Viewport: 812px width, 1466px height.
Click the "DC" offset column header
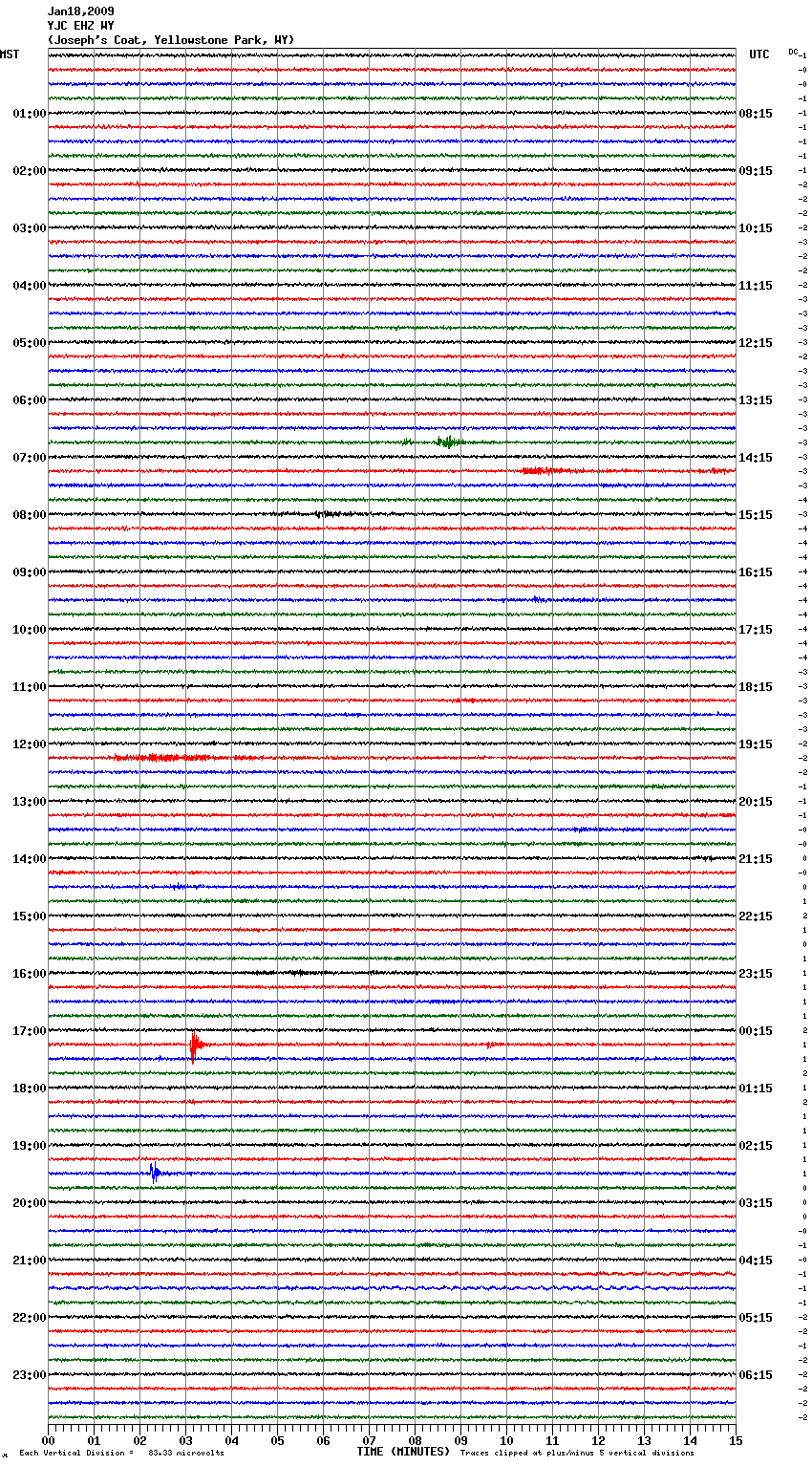coord(793,52)
